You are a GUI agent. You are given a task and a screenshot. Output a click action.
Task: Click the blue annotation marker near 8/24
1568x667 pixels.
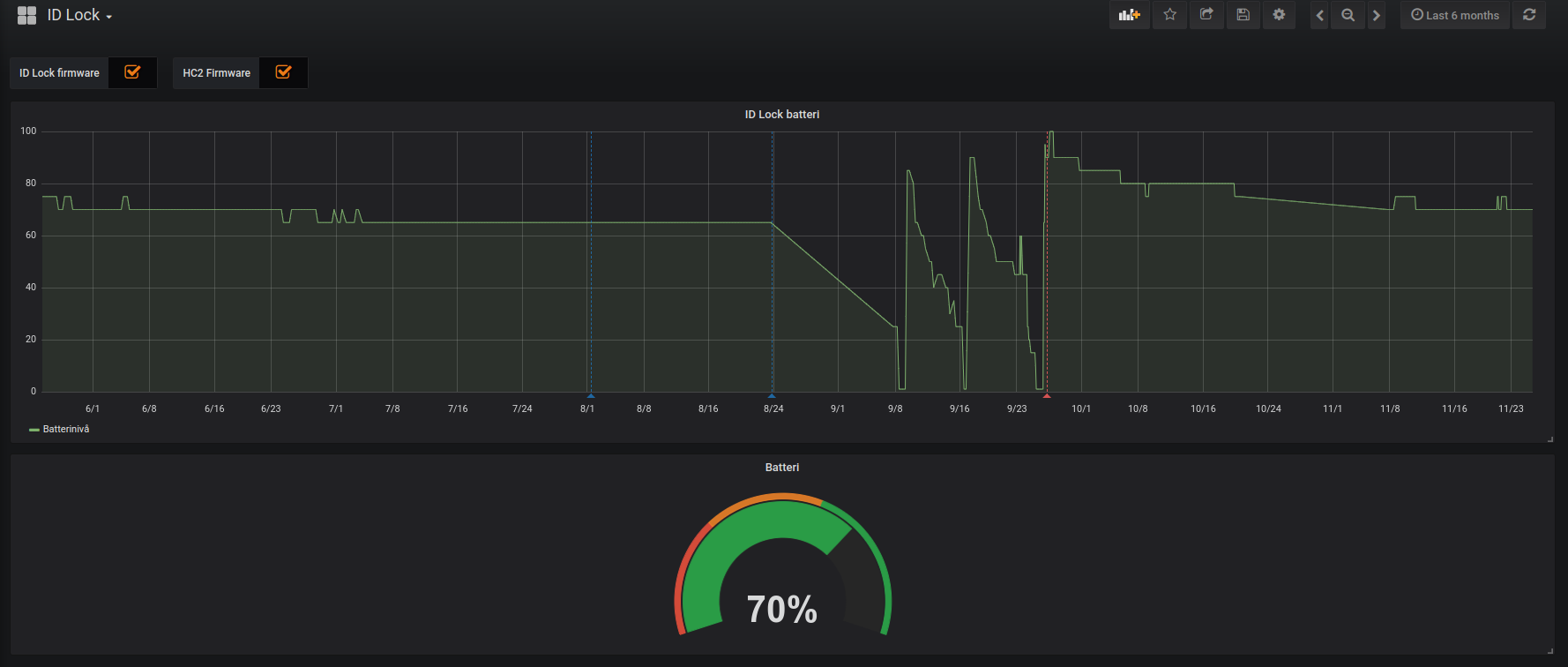[772, 396]
